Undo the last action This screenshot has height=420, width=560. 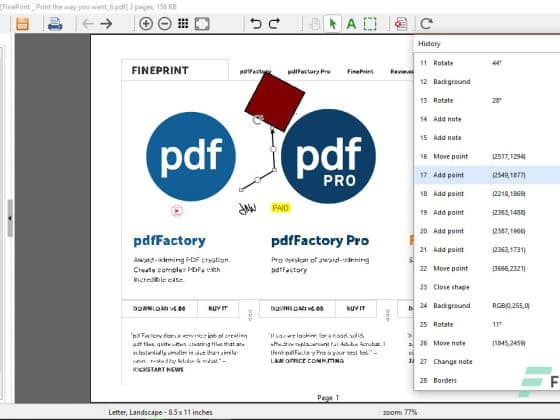click(x=256, y=24)
